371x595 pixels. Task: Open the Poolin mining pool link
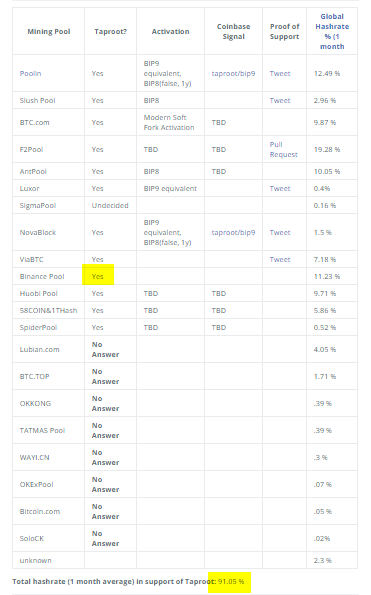[x=30, y=73]
